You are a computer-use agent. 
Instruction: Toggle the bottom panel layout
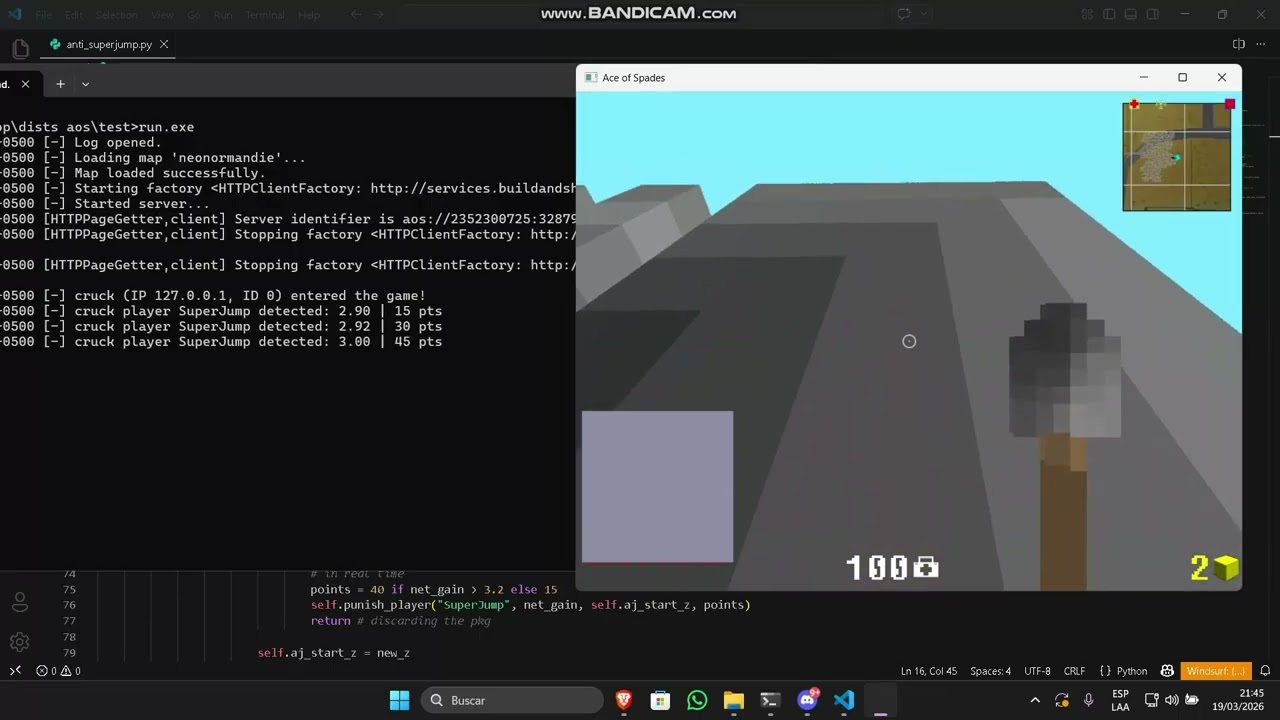(1131, 15)
